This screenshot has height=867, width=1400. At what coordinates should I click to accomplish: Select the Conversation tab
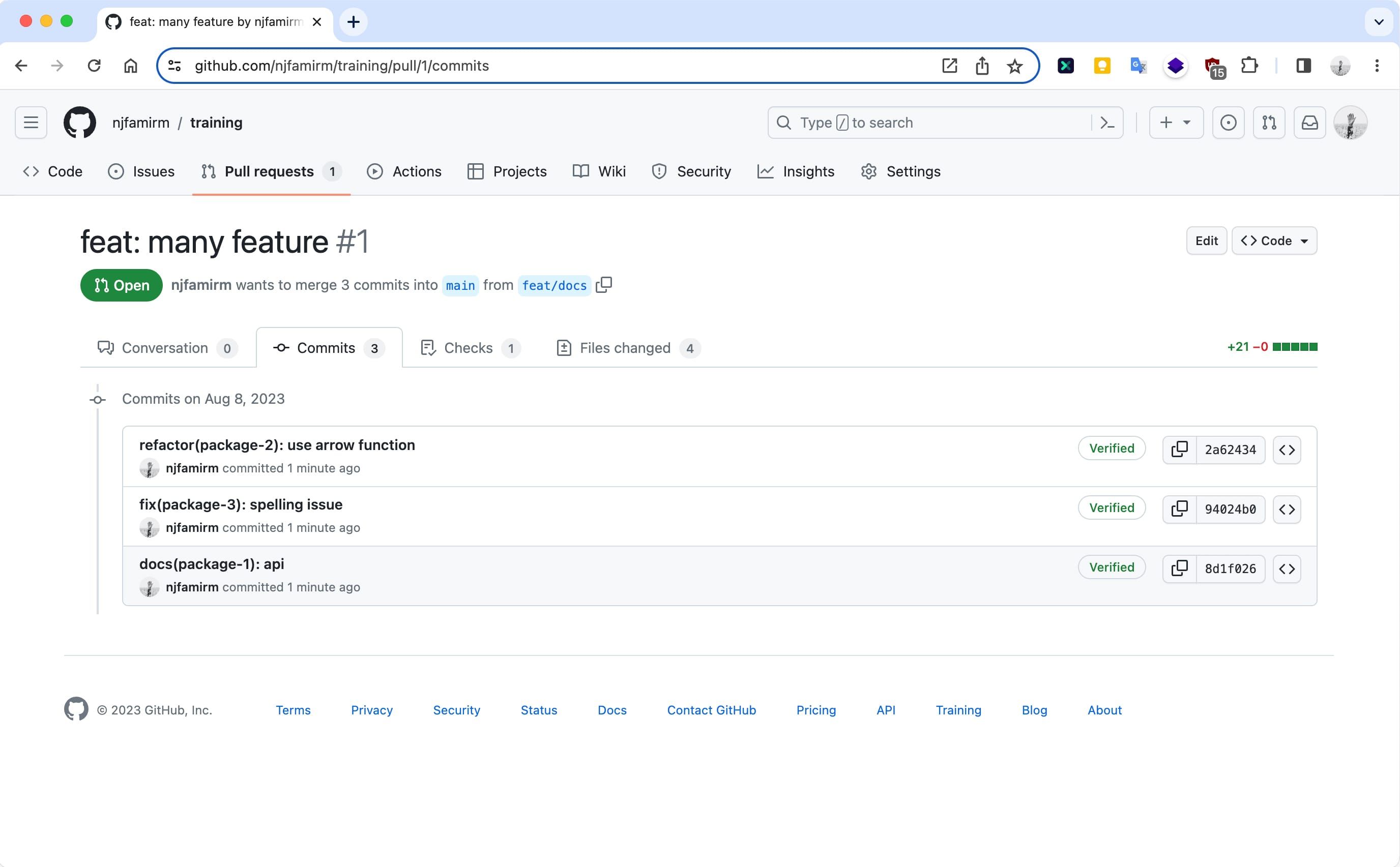(163, 347)
